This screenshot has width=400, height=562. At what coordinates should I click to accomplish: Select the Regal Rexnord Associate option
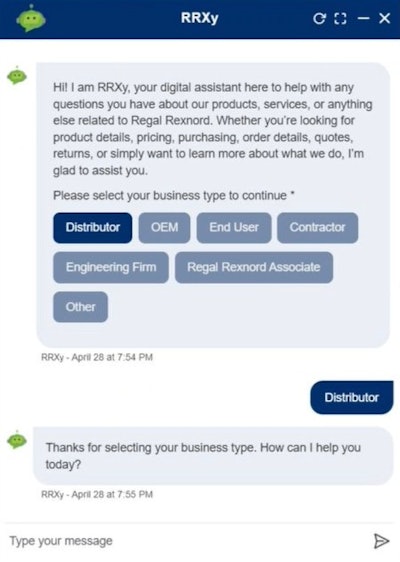(254, 267)
